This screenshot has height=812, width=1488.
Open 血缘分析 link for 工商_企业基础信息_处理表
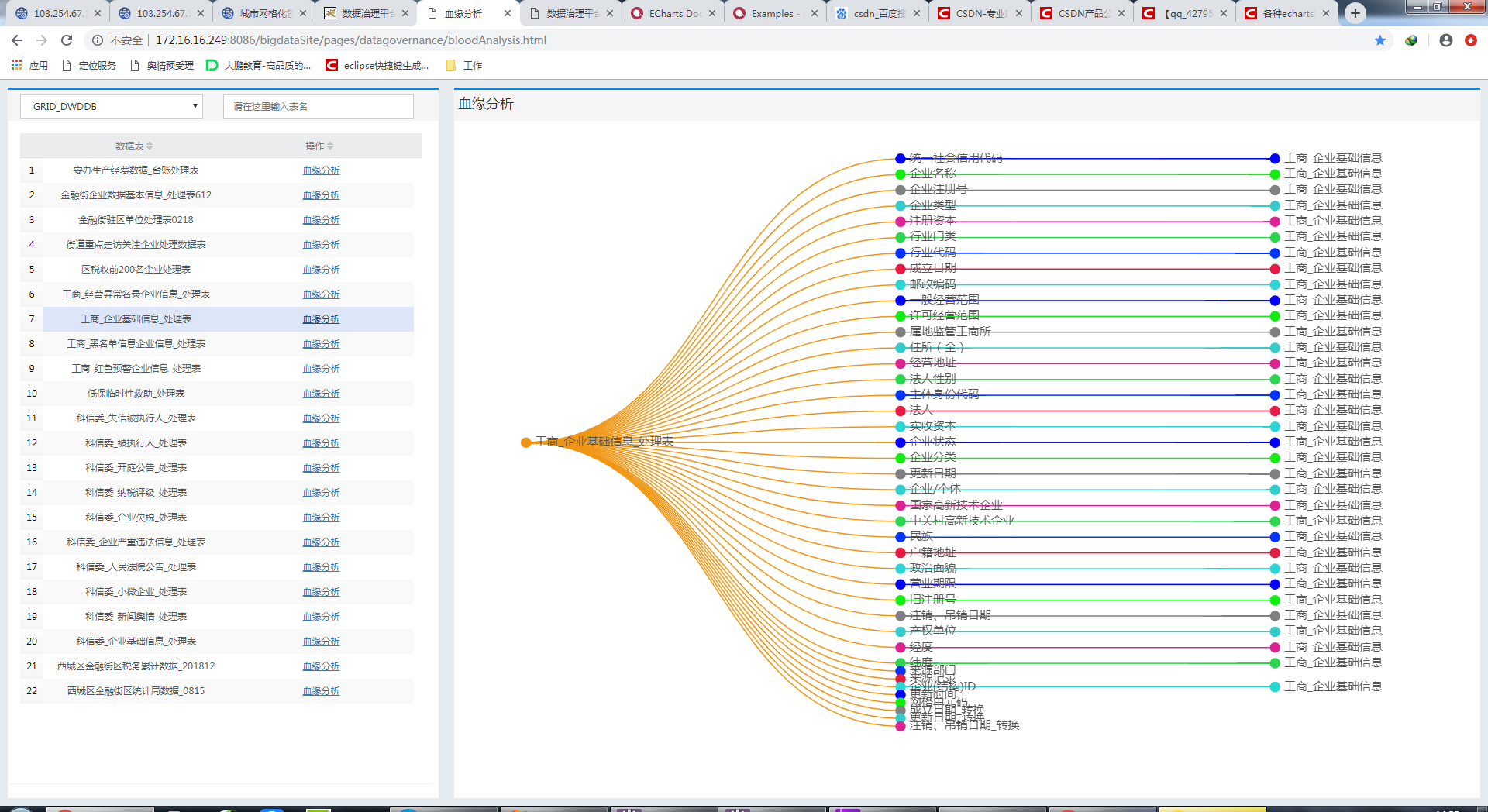pyautogui.click(x=321, y=319)
